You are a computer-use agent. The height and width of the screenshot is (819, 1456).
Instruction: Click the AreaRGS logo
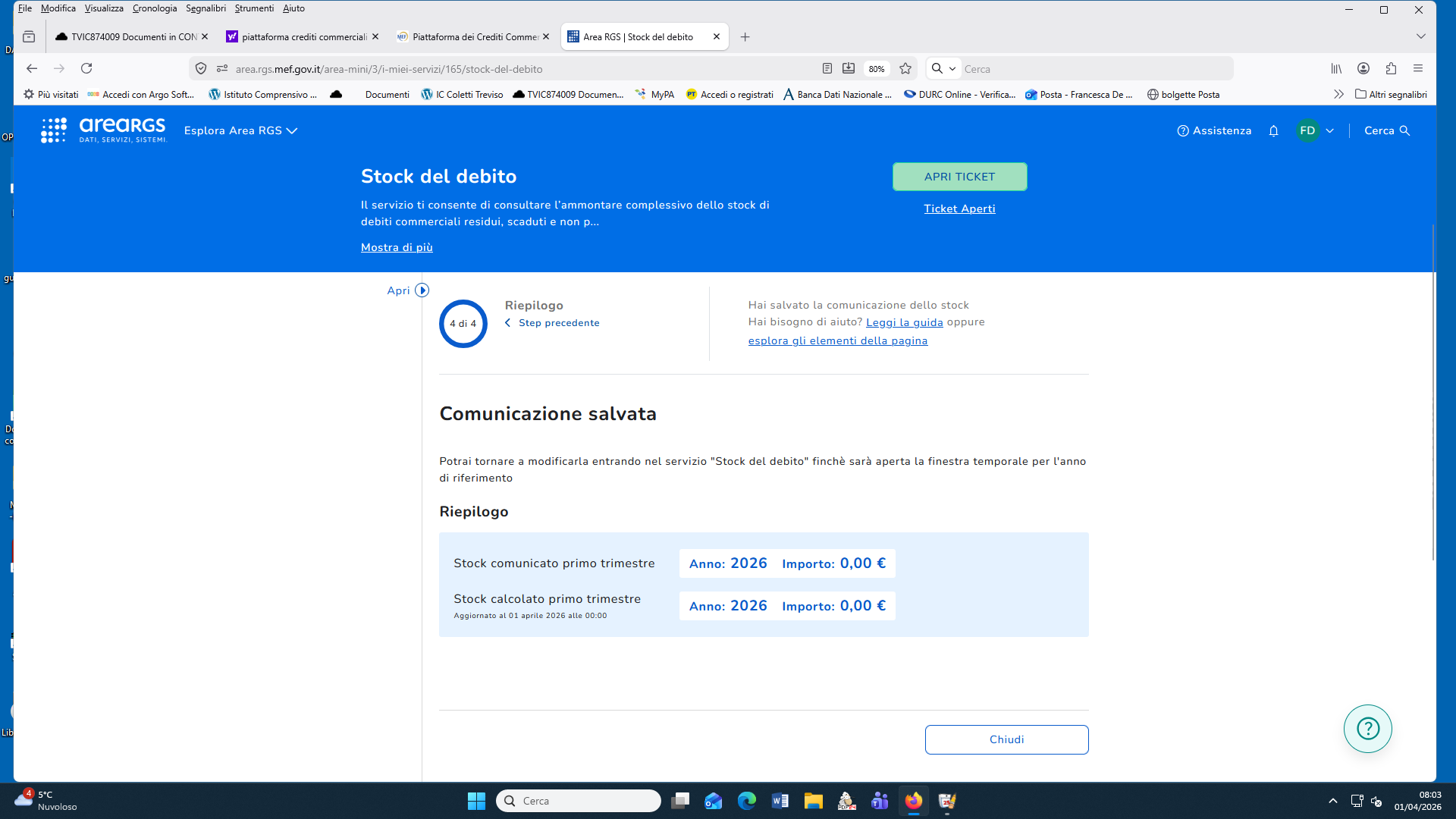coord(104,130)
